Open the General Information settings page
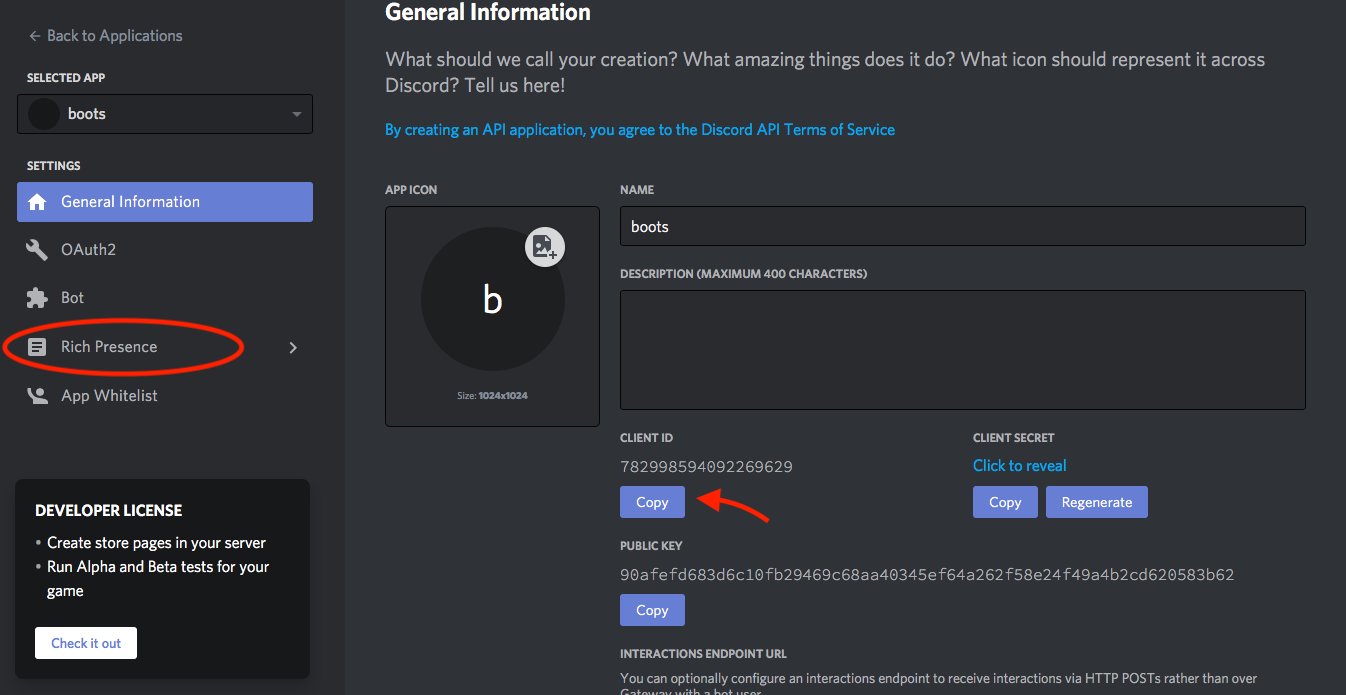Viewport: 1346px width, 695px height. click(x=165, y=202)
